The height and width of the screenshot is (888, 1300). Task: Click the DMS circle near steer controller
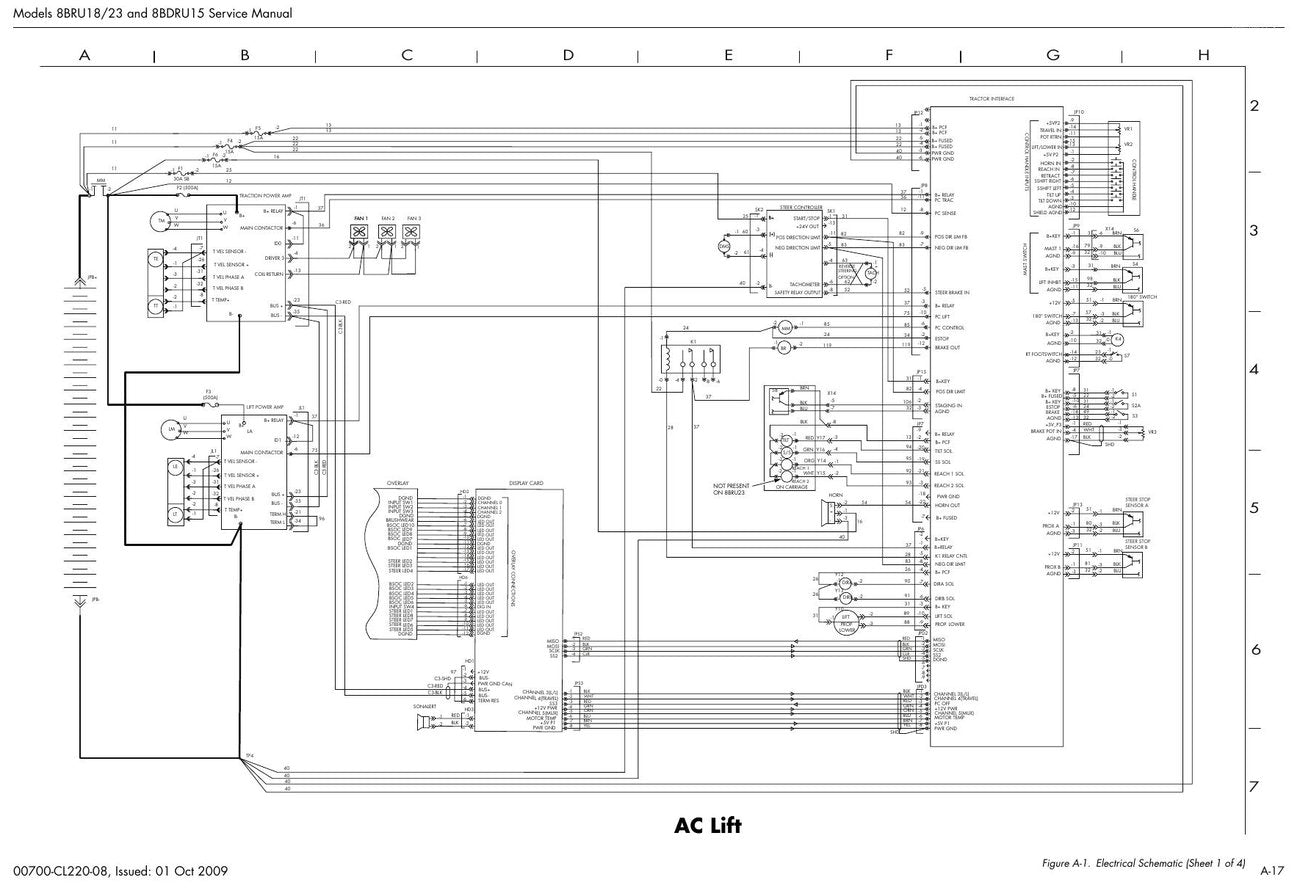pyautogui.click(x=725, y=246)
